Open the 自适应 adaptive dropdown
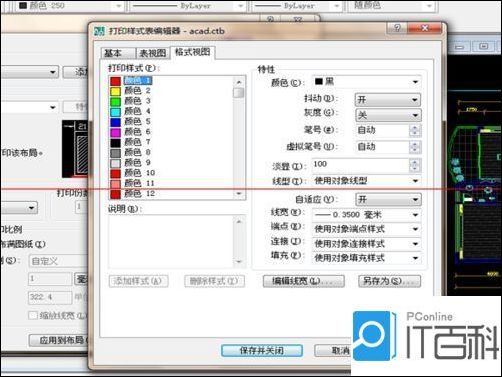The height and width of the screenshot is (377, 502). coord(388,200)
